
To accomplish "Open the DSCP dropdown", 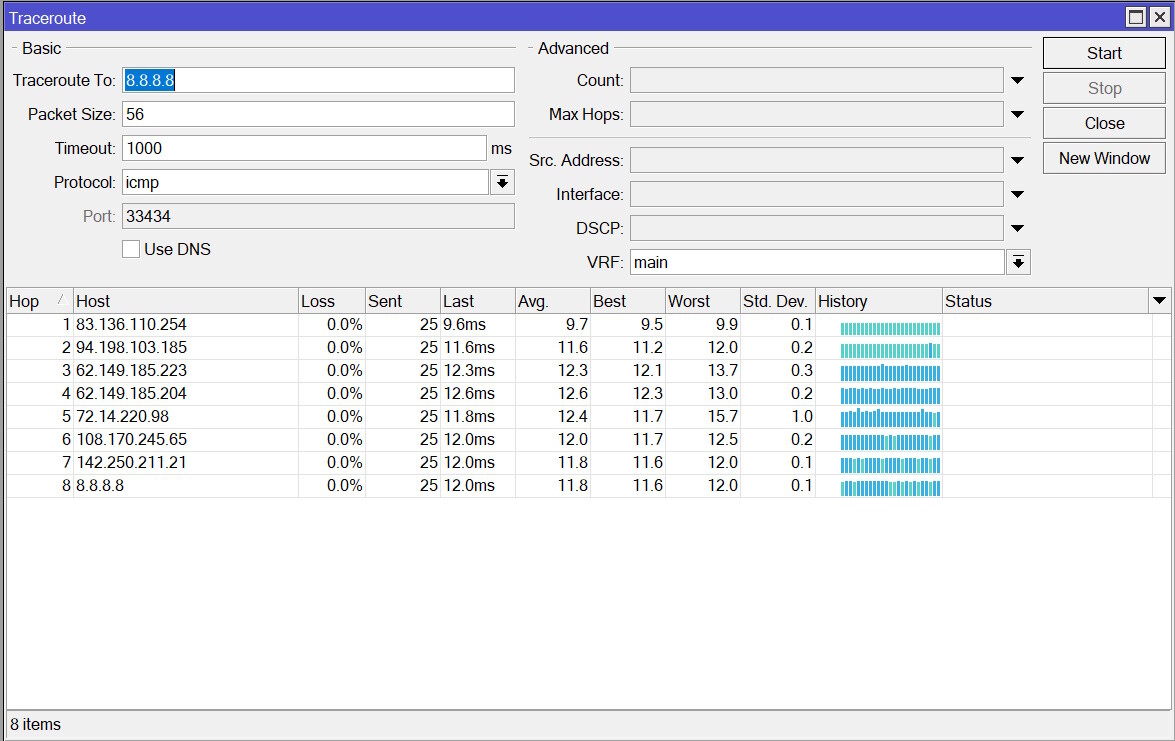I will [x=1017, y=227].
